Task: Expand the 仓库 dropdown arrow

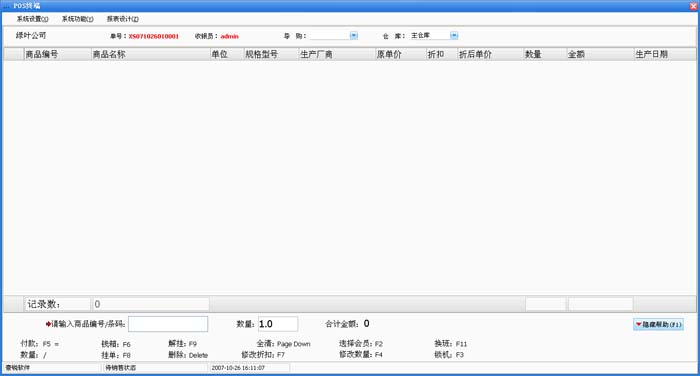Action: [454, 35]
